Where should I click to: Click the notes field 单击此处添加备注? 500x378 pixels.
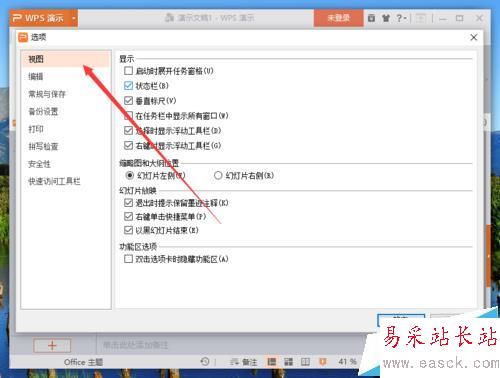click(x=135, y=345)
